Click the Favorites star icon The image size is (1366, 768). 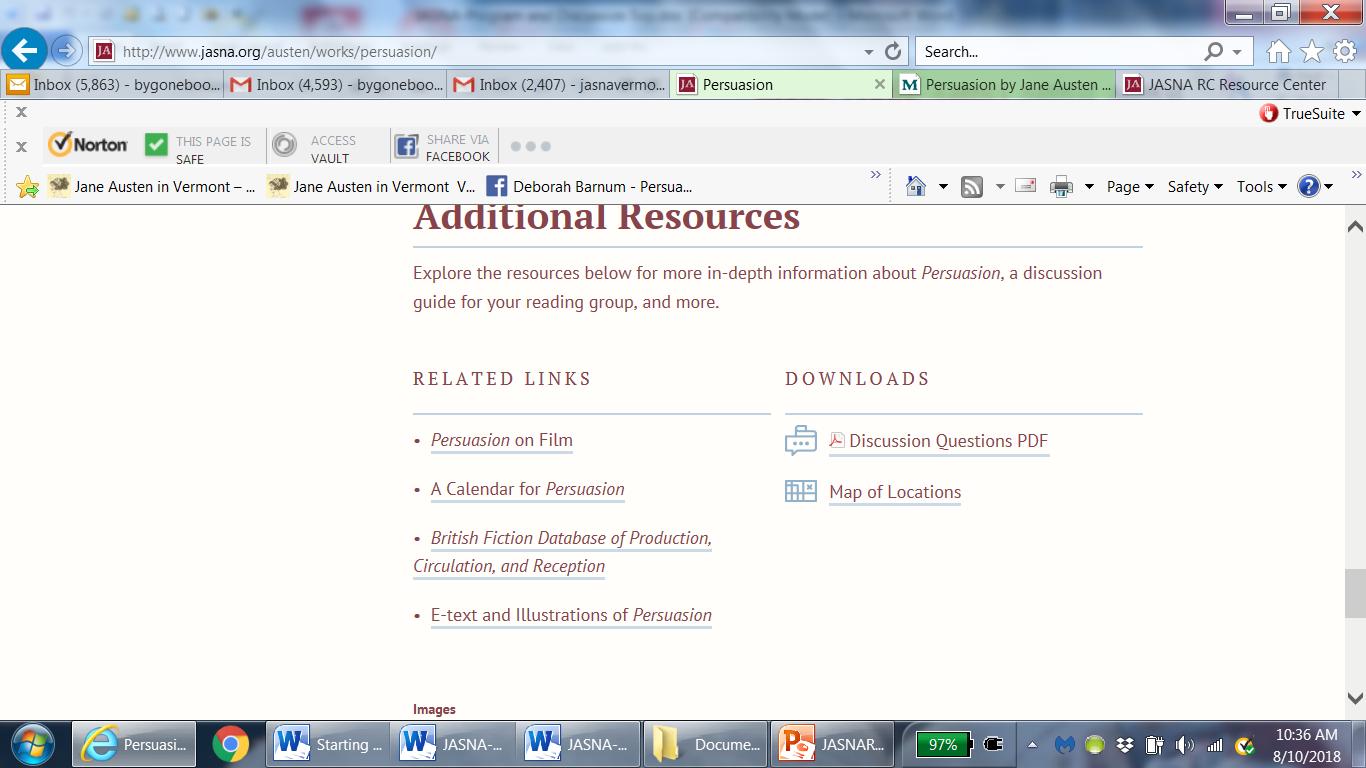coord(1311,51)
